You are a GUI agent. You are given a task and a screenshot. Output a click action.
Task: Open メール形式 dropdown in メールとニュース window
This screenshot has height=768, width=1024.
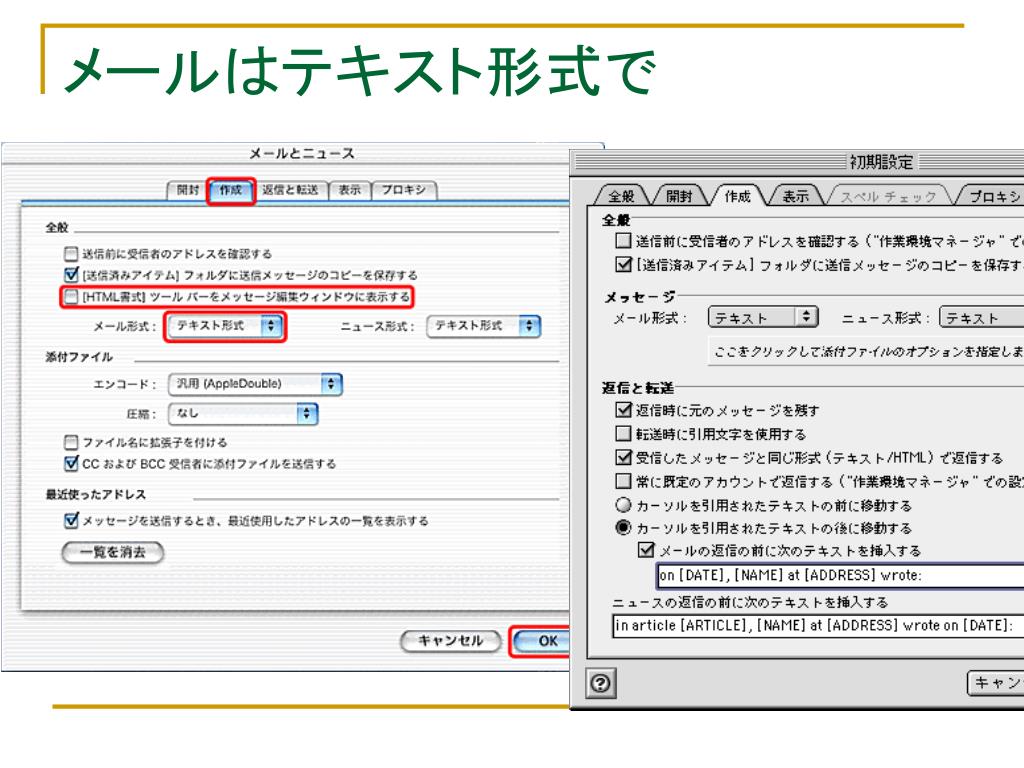(225, 325)
